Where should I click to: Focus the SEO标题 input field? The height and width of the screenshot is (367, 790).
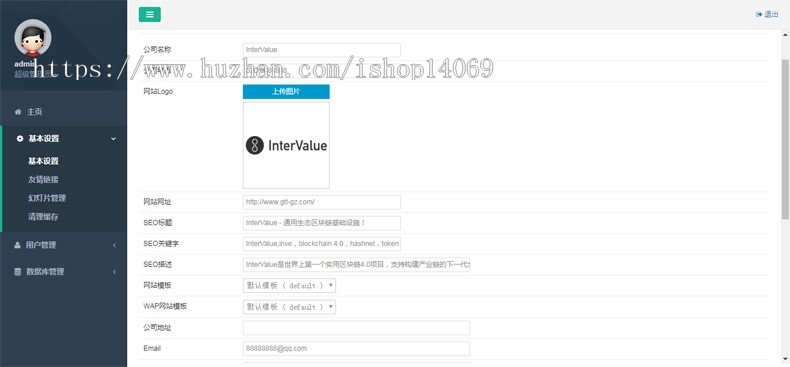(x=321, y=223)
